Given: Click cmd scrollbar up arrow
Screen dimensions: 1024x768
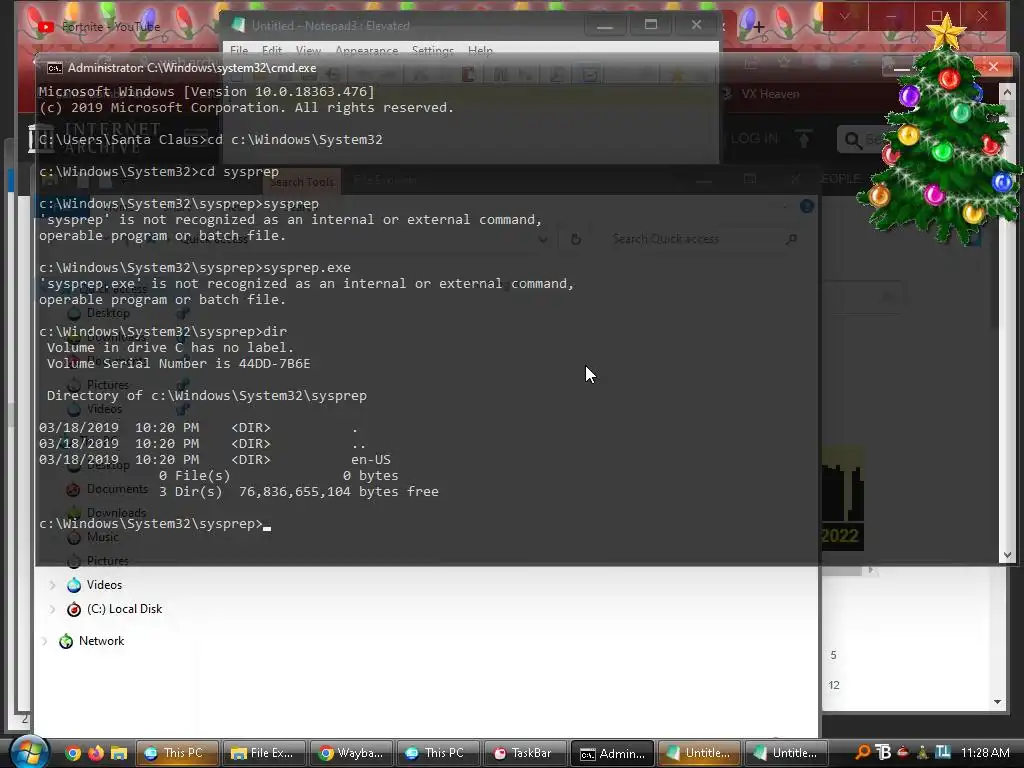Looking at the screenshot, I should click(1007, 93).
